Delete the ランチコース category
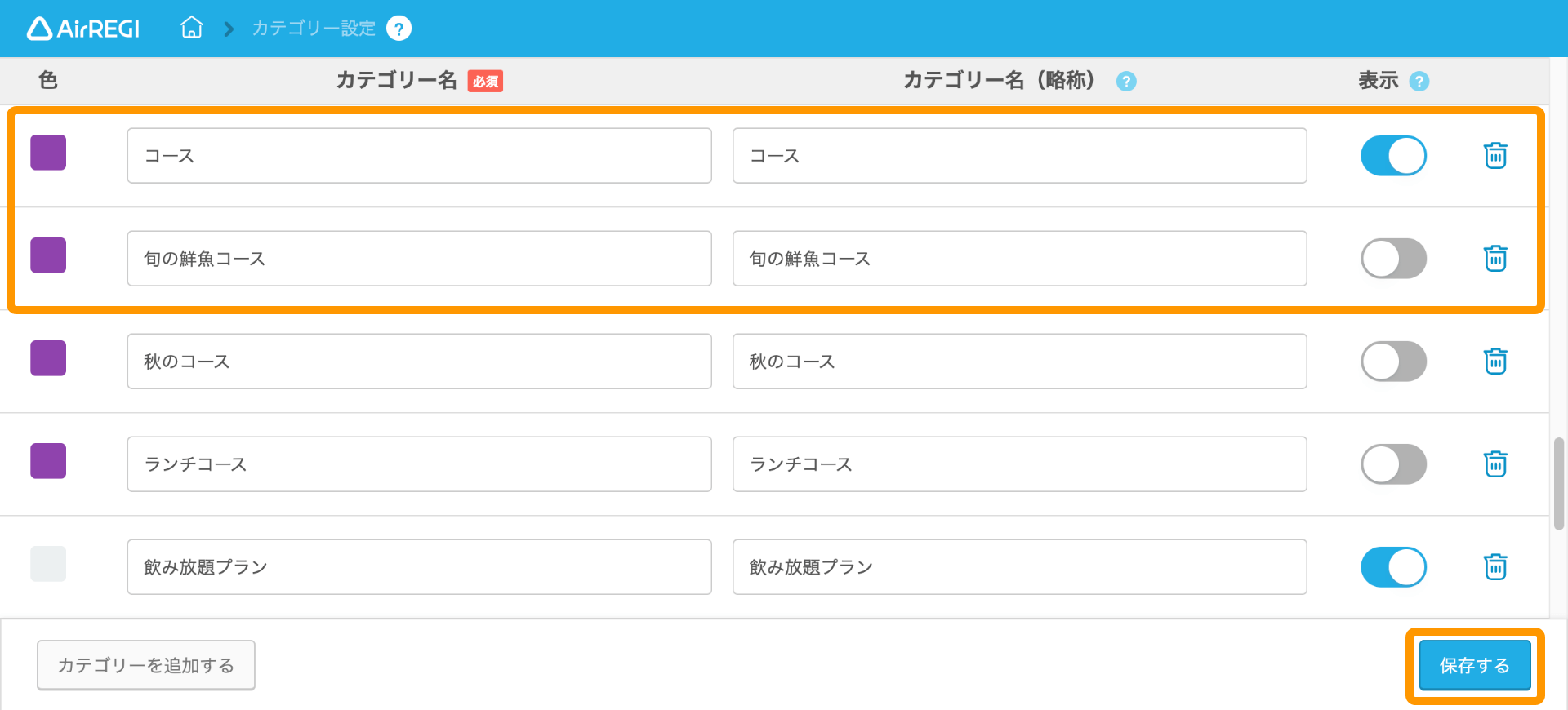 (x=1495, y=464)
